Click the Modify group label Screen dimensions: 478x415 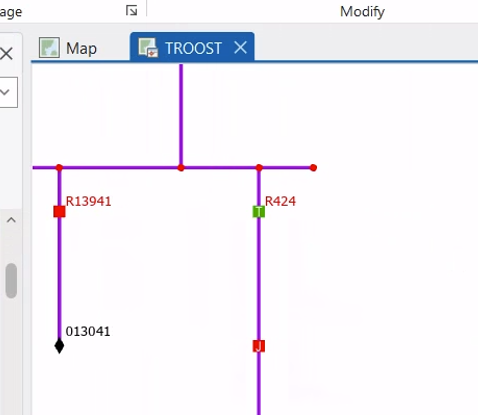click(362, 12)
